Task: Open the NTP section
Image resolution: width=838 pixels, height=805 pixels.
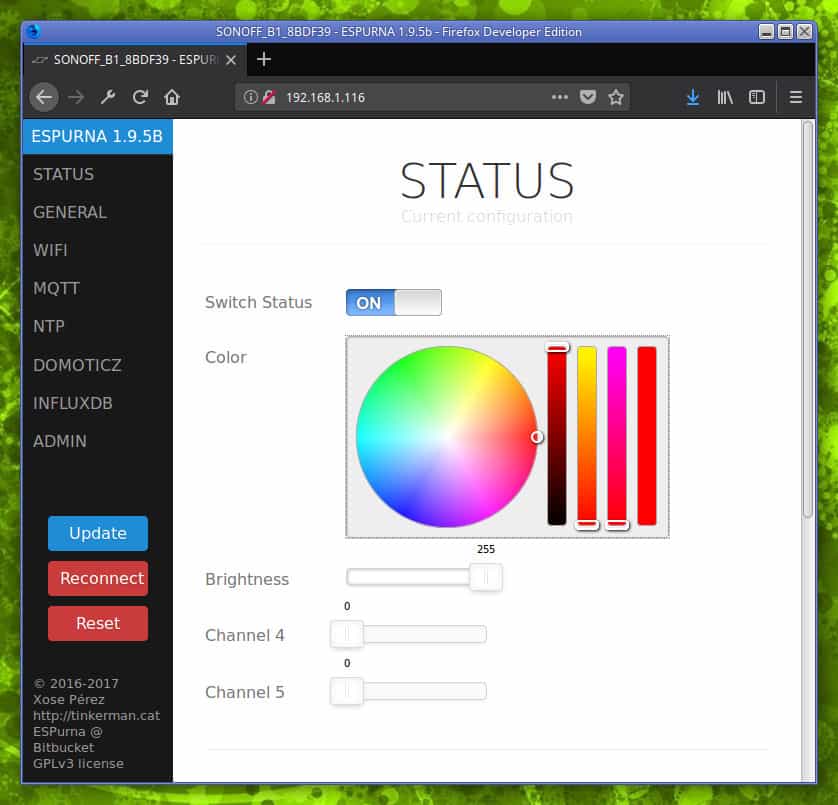Action: pos(49,326)
